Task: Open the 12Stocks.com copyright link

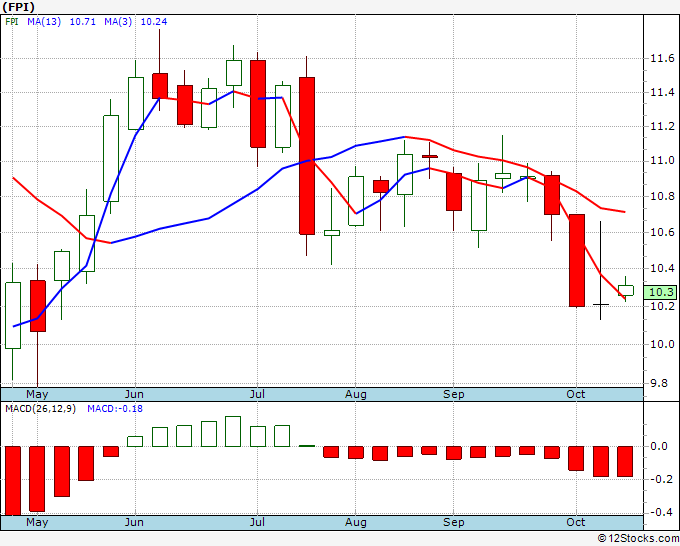Action: (x=638, y=539)
